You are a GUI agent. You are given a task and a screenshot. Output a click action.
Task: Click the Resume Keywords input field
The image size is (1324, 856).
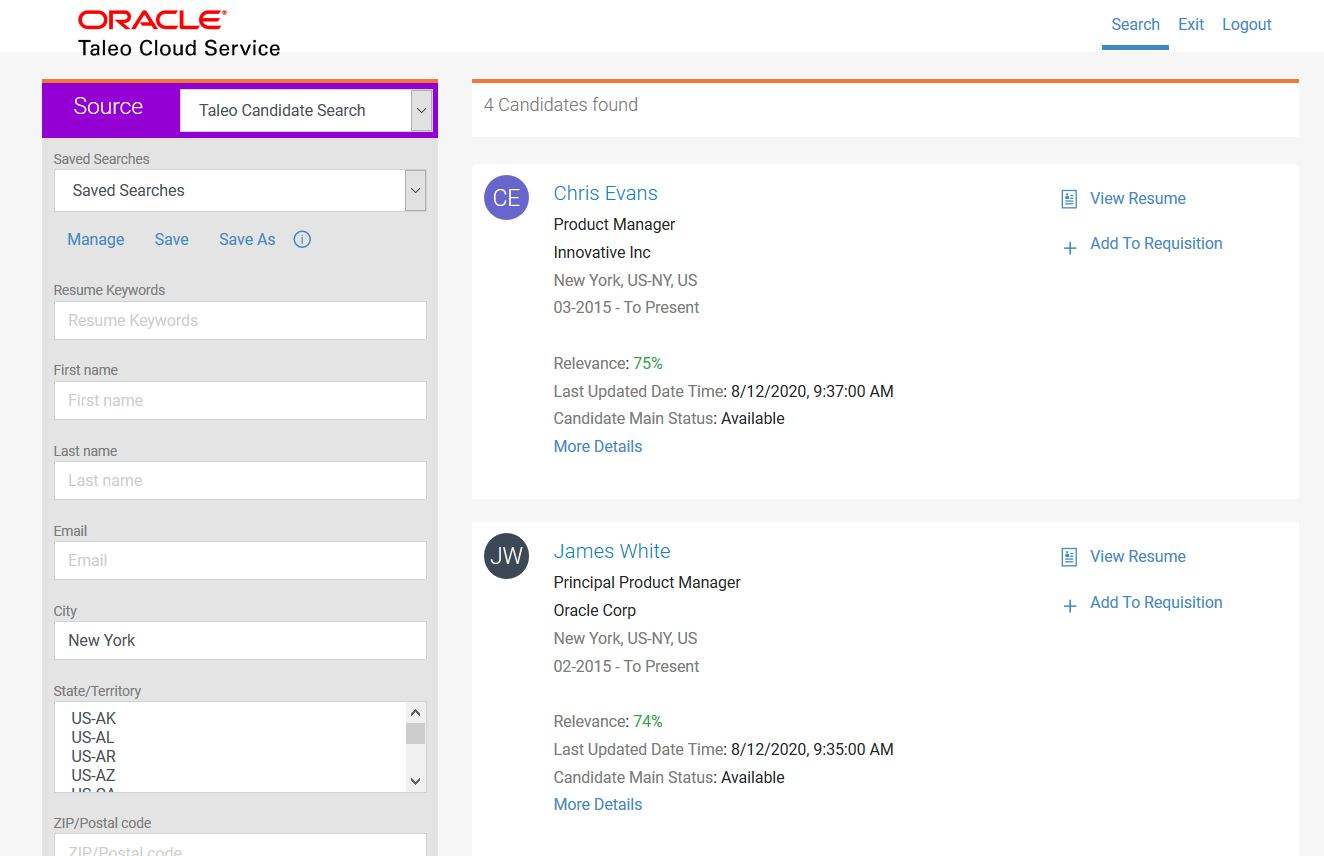click(x=240, y=320)
